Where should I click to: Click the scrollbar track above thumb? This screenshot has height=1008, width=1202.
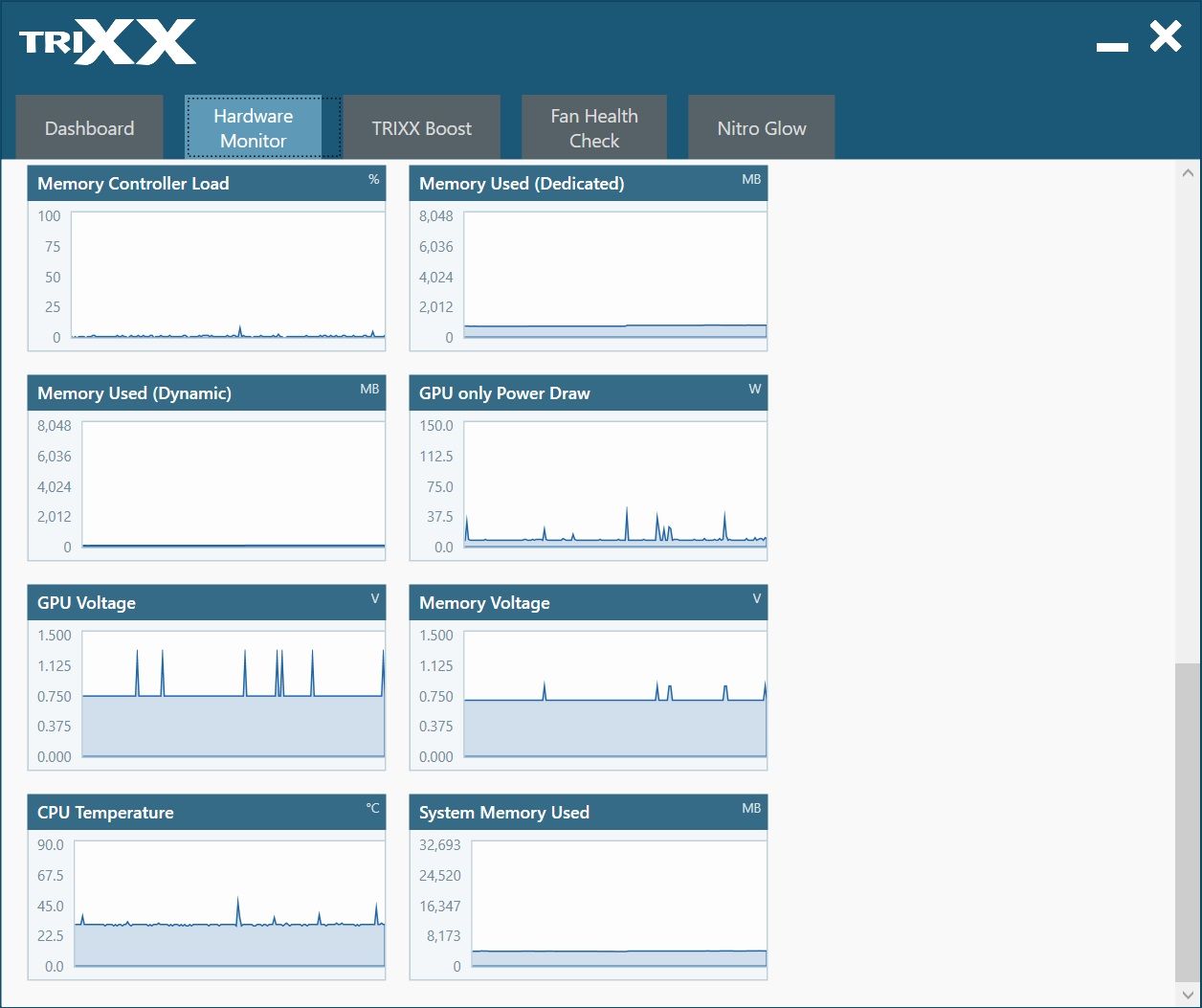[x=1188, y=424]
